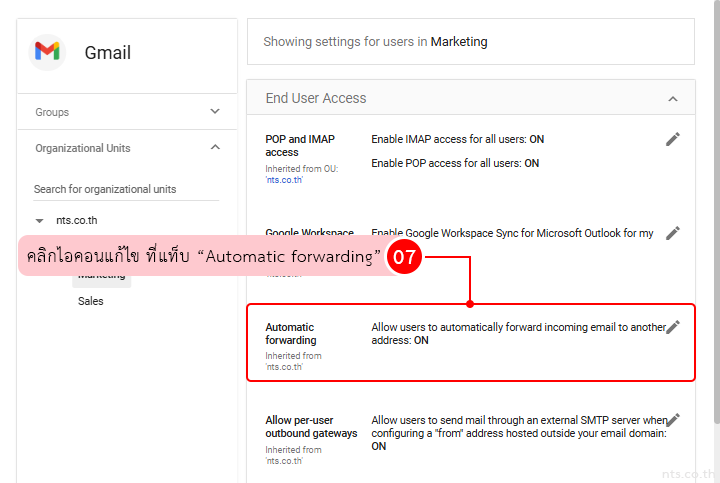The width and height of the screenshot is (720, 483).
Task: Click Allow per-user outbound gateways title
Action: coord(311,427)
